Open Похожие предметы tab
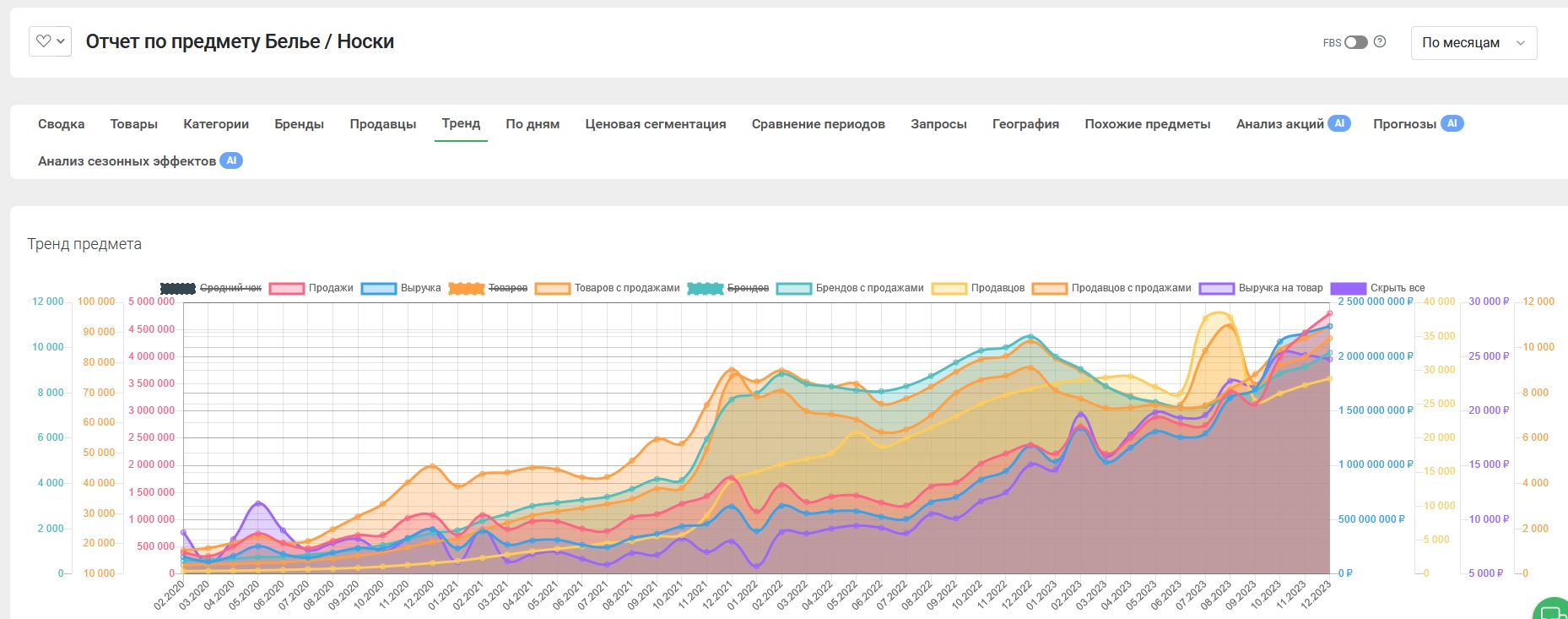Viewport: 1568px width, 619px height. (1148, 124)
